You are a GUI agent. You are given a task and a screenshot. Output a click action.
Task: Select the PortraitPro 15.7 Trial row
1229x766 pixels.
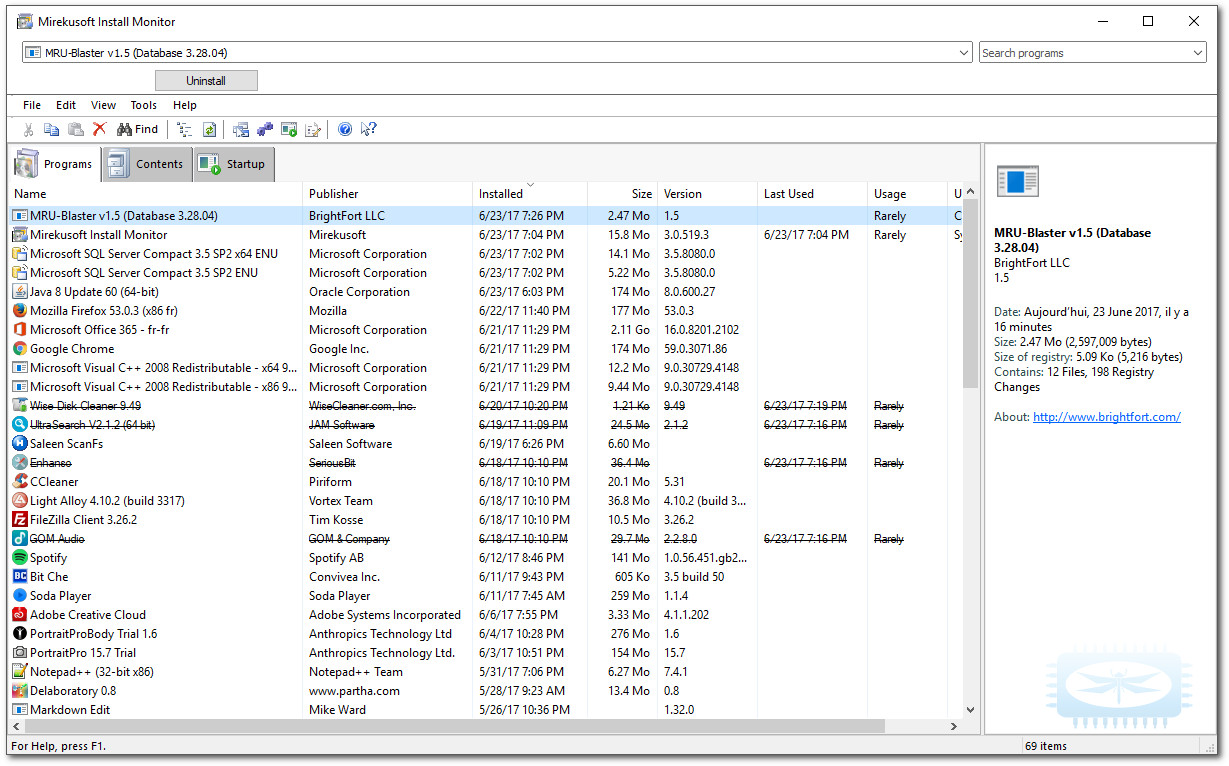pyautogui.click(x=486, y=653)
